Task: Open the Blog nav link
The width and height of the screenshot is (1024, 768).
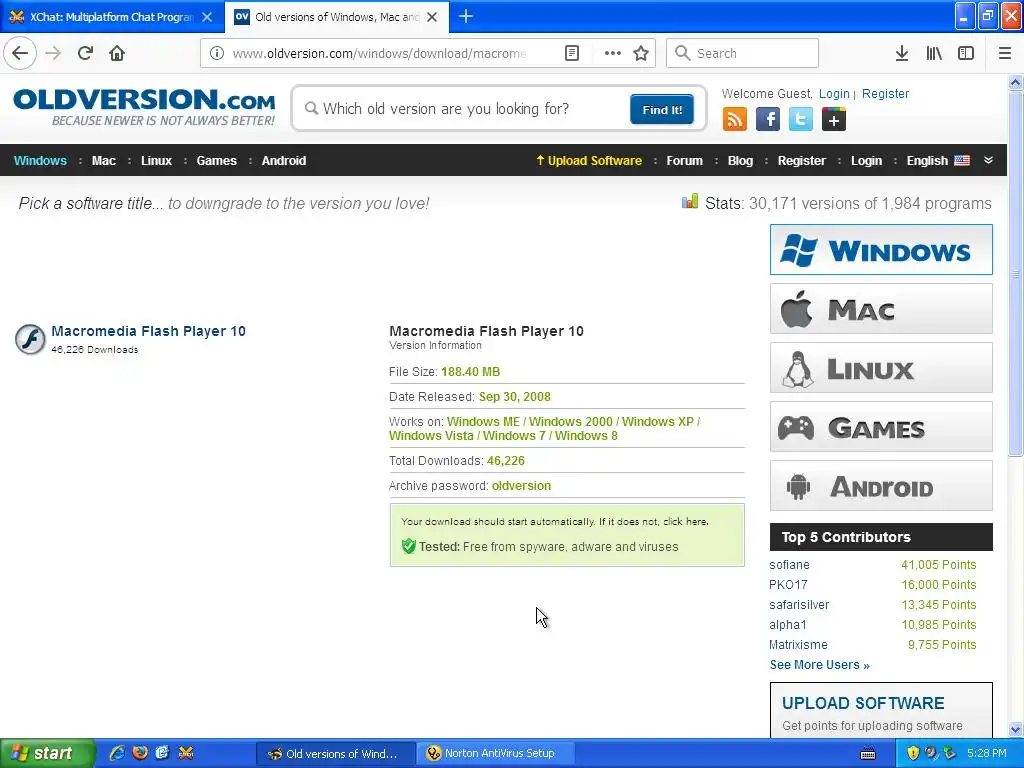Action: pyautogui.click(x=740, y=161)
